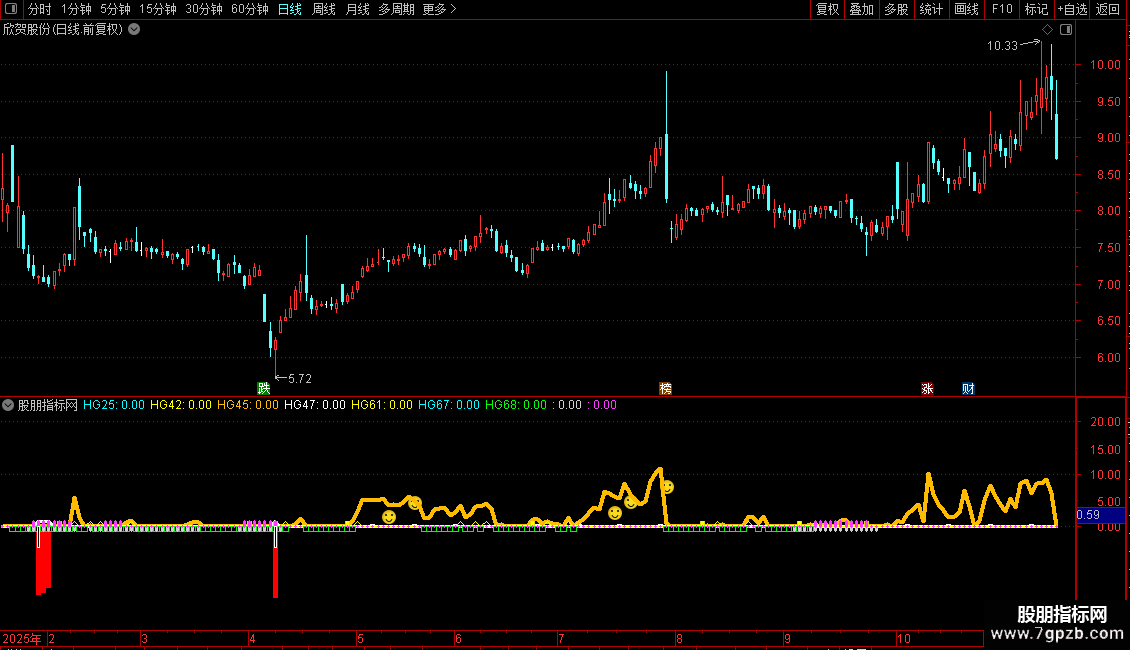This screenshot has width=1130, height=650.
Task: Click the red 涨 event marker
Action: tap(927, 388)
